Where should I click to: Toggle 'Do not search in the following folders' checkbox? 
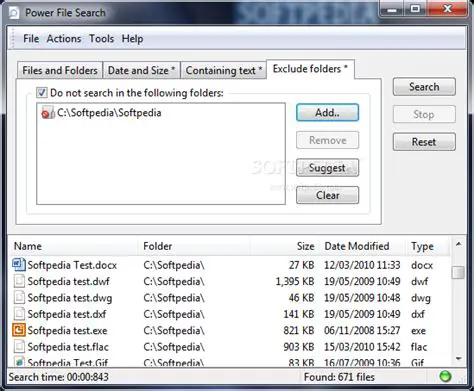[42, 92]
